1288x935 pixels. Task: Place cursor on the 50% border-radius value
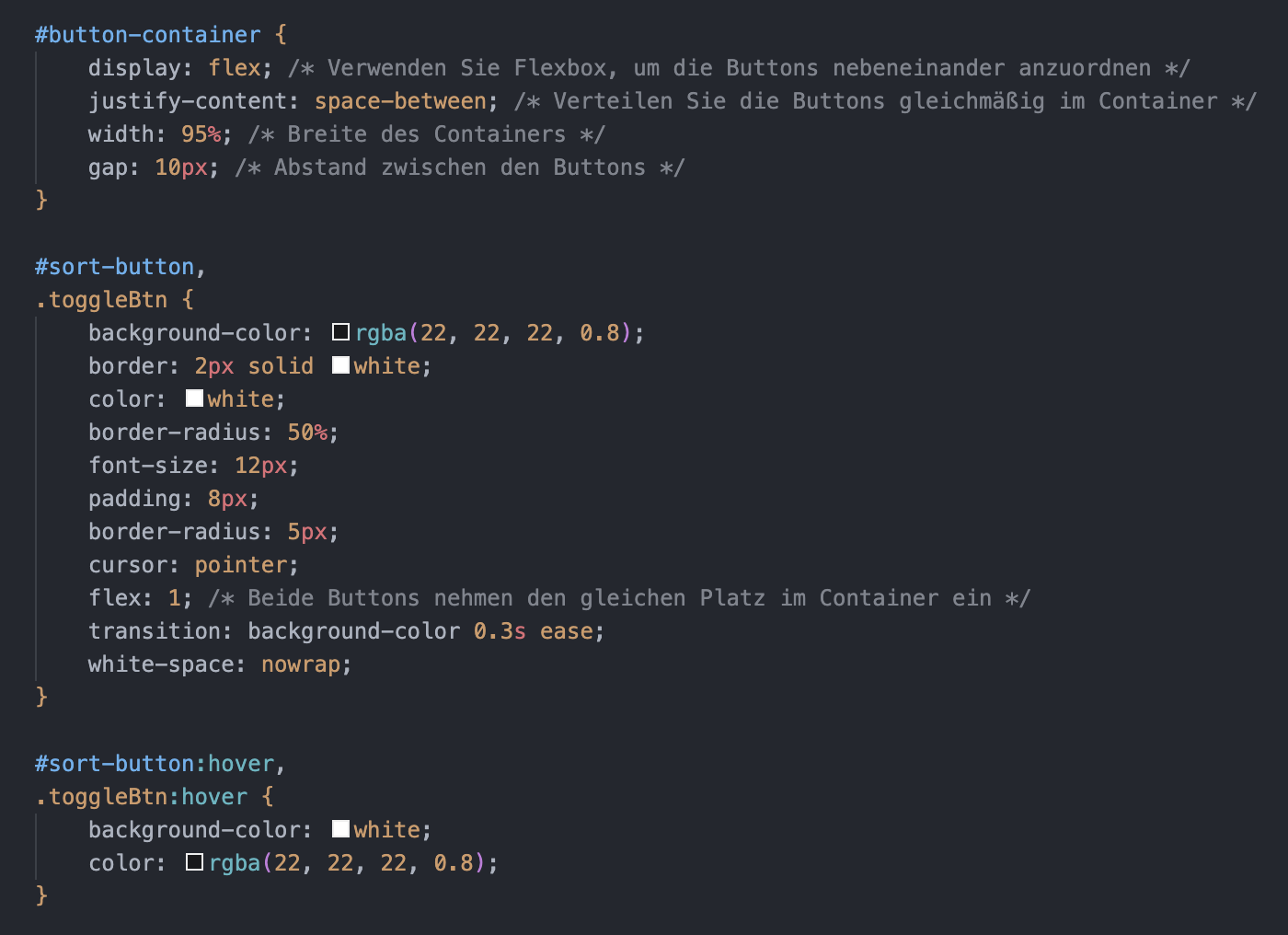pyautogui.click(x=307, y=433)
